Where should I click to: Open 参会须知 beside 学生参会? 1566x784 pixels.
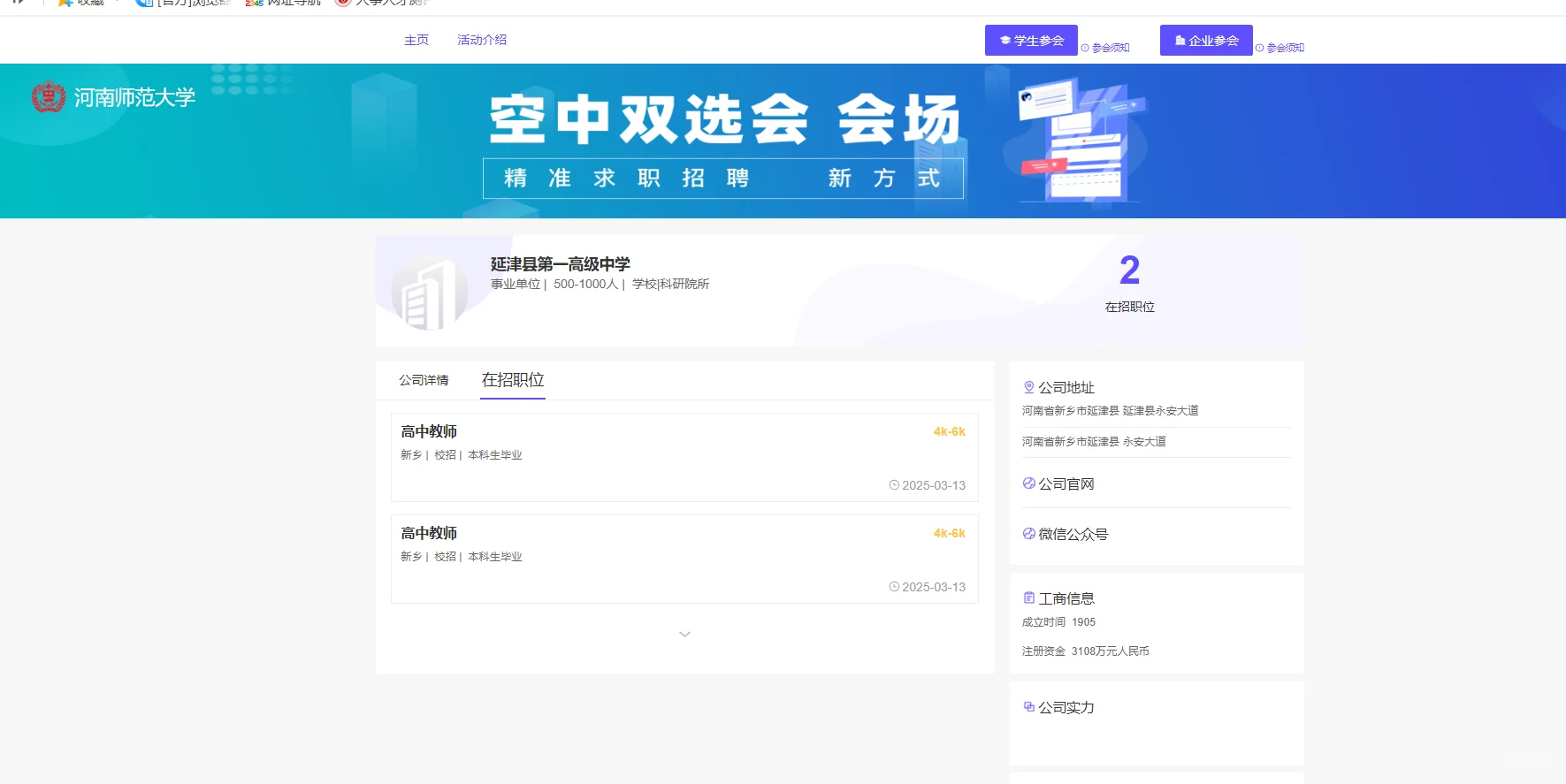(x=1105, y=48)
